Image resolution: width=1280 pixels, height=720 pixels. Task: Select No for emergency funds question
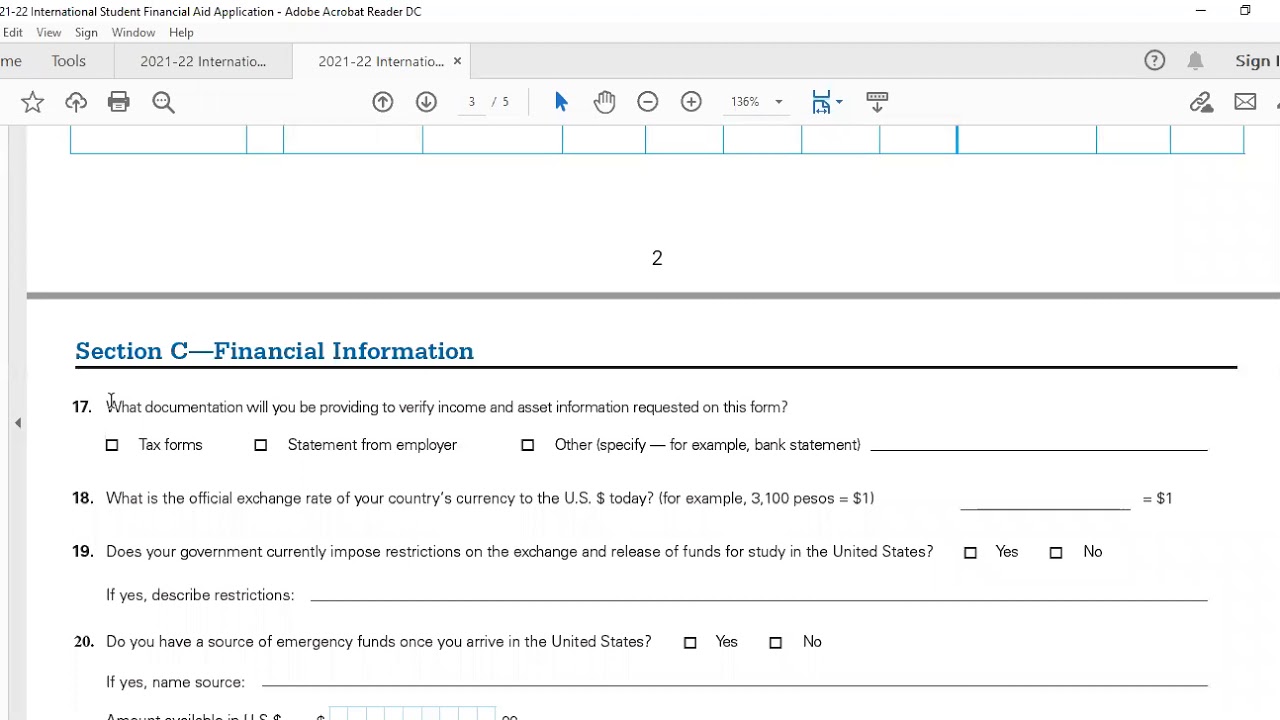tap(775, 642)
